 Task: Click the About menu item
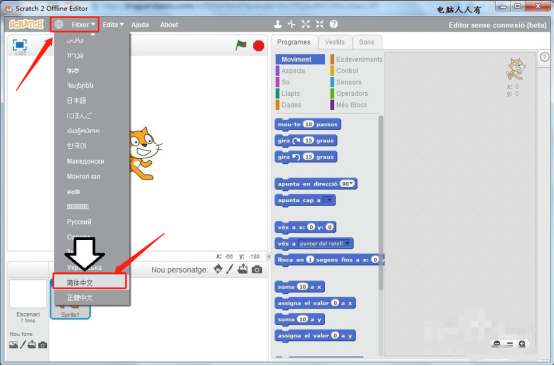click(169, 25)
